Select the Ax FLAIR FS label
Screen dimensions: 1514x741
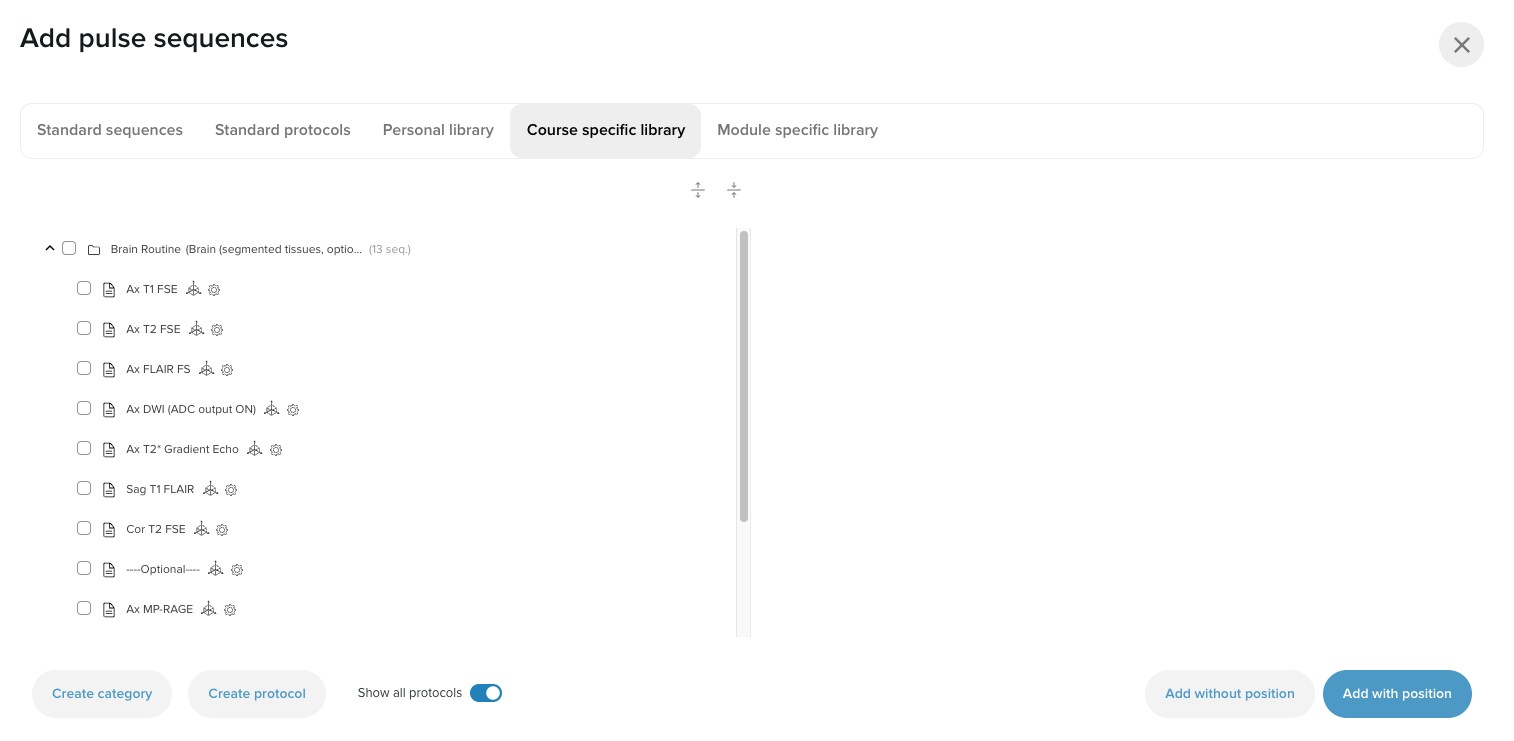pos(158,369)
